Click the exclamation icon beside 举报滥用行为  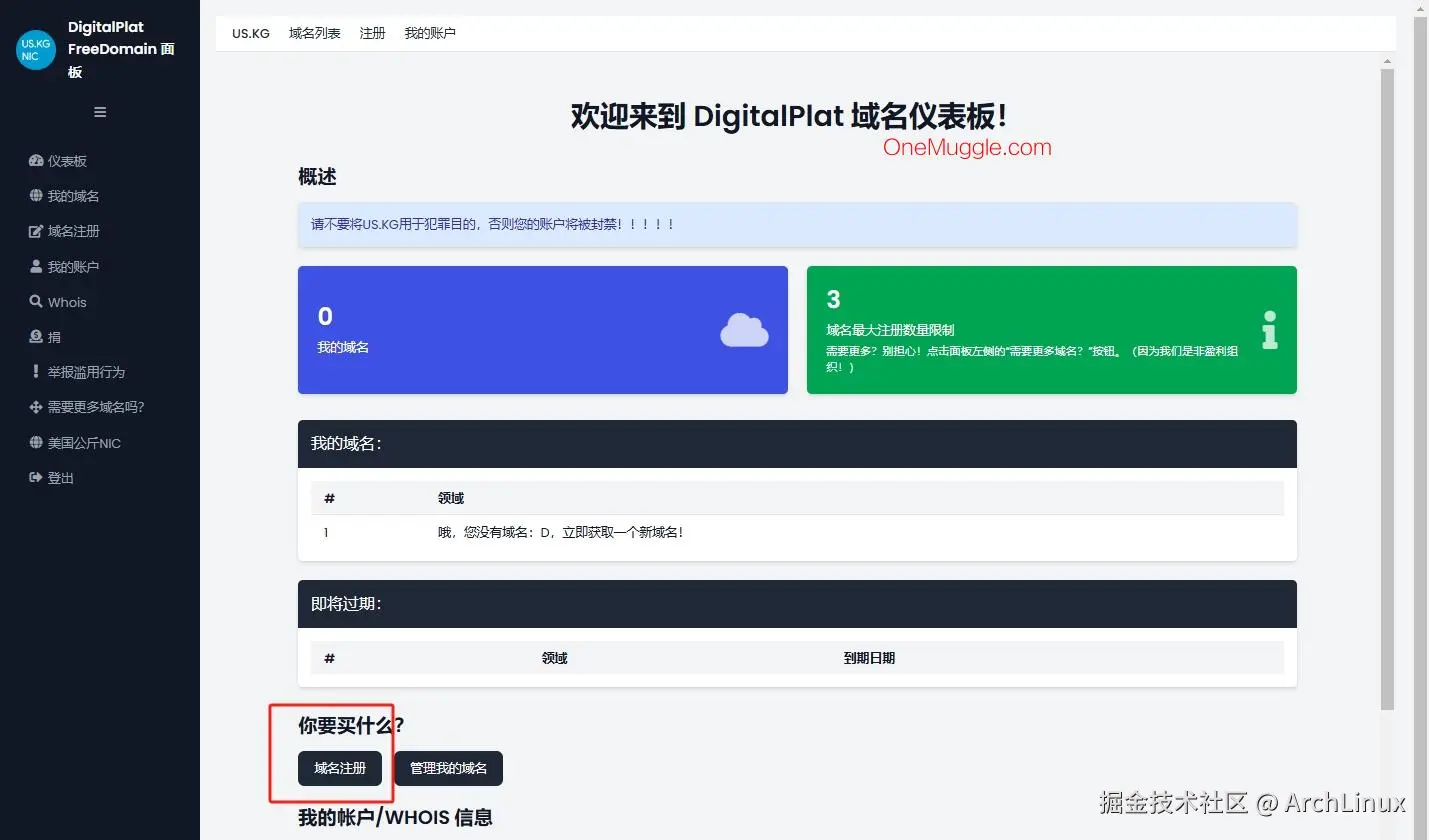pyautogui.click(x=36, y=372)
